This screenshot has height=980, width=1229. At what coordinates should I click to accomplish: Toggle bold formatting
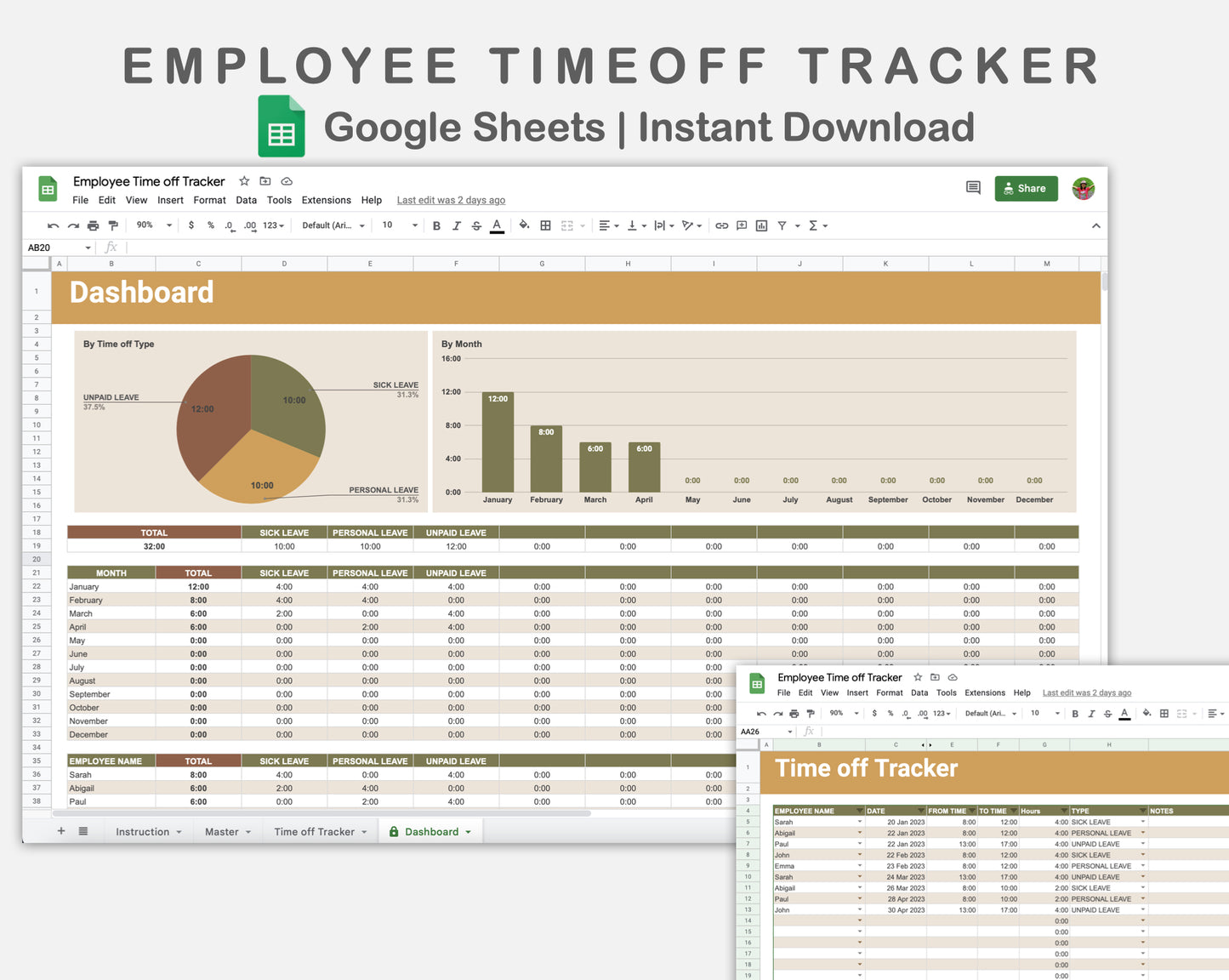click(436, 225)
